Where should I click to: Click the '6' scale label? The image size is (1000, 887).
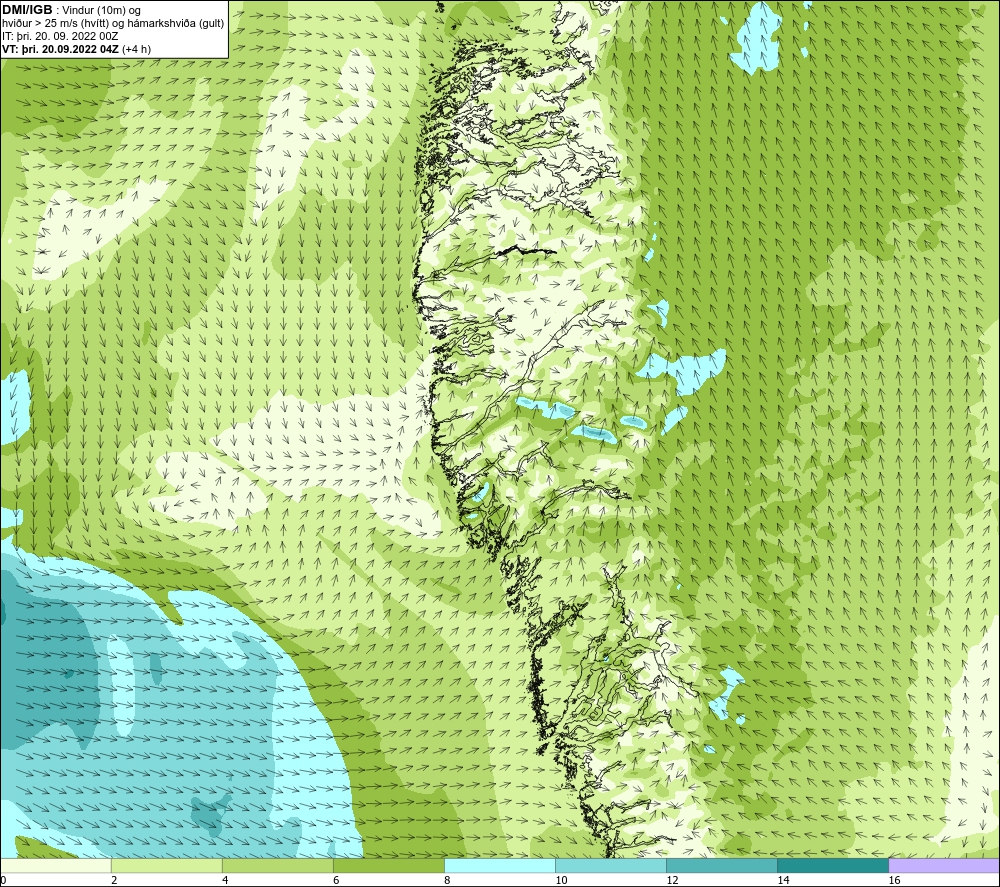(336, 881)
